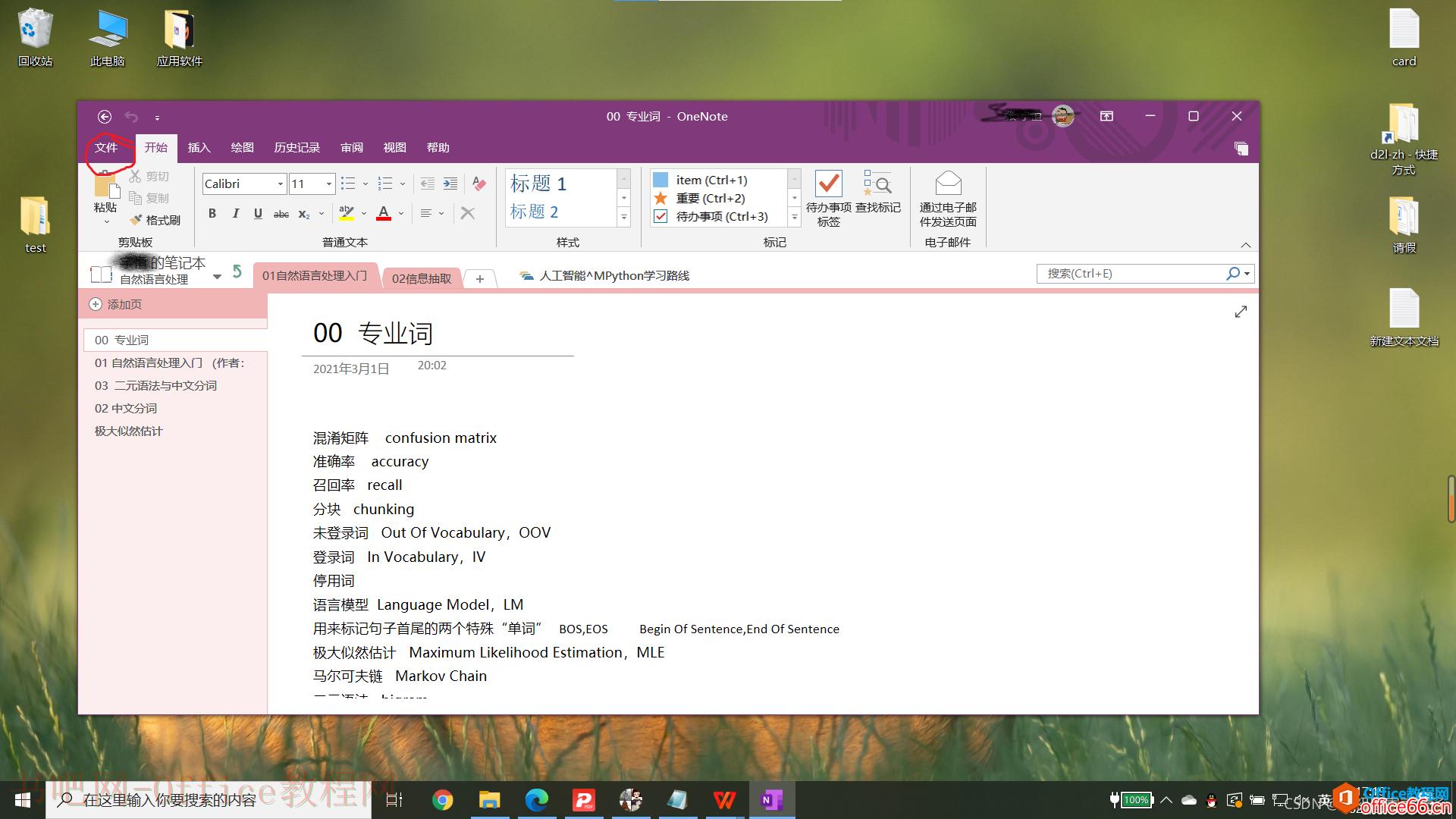Switch to the 审阅 (Review) tab

click(x=351, y=148)
